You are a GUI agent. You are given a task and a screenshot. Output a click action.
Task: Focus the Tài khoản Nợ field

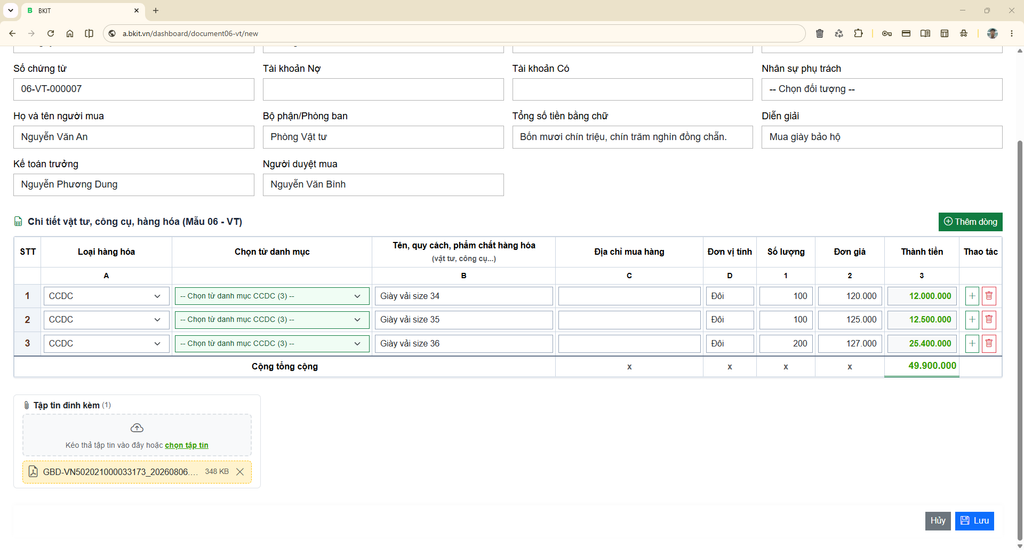383,89
